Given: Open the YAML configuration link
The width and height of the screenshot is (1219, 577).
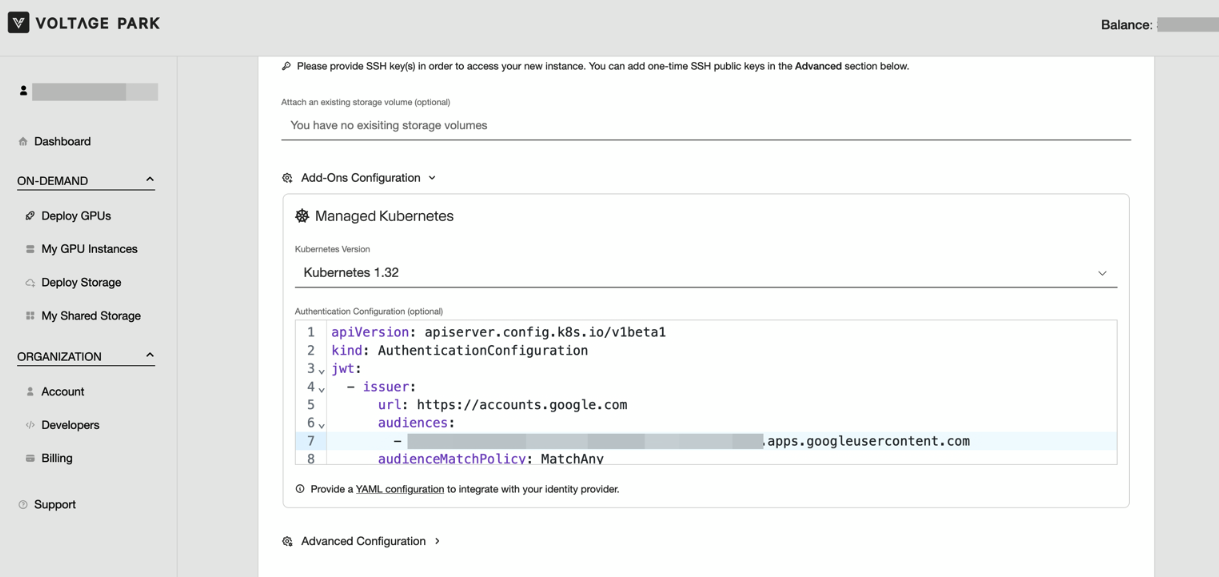Looking at the screenshot, I should pyautogui.click(x=400, y=489).
